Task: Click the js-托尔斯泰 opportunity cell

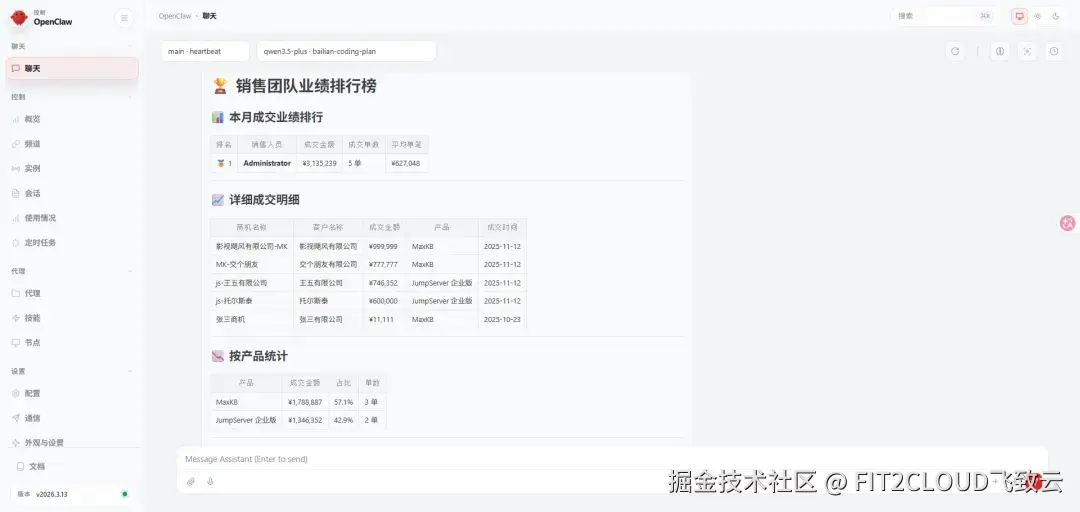Action: (x=251, y=301)
